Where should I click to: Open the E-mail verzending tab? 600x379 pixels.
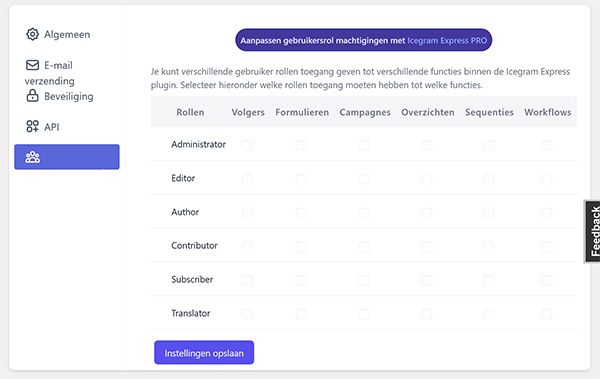tap(50, 73)
